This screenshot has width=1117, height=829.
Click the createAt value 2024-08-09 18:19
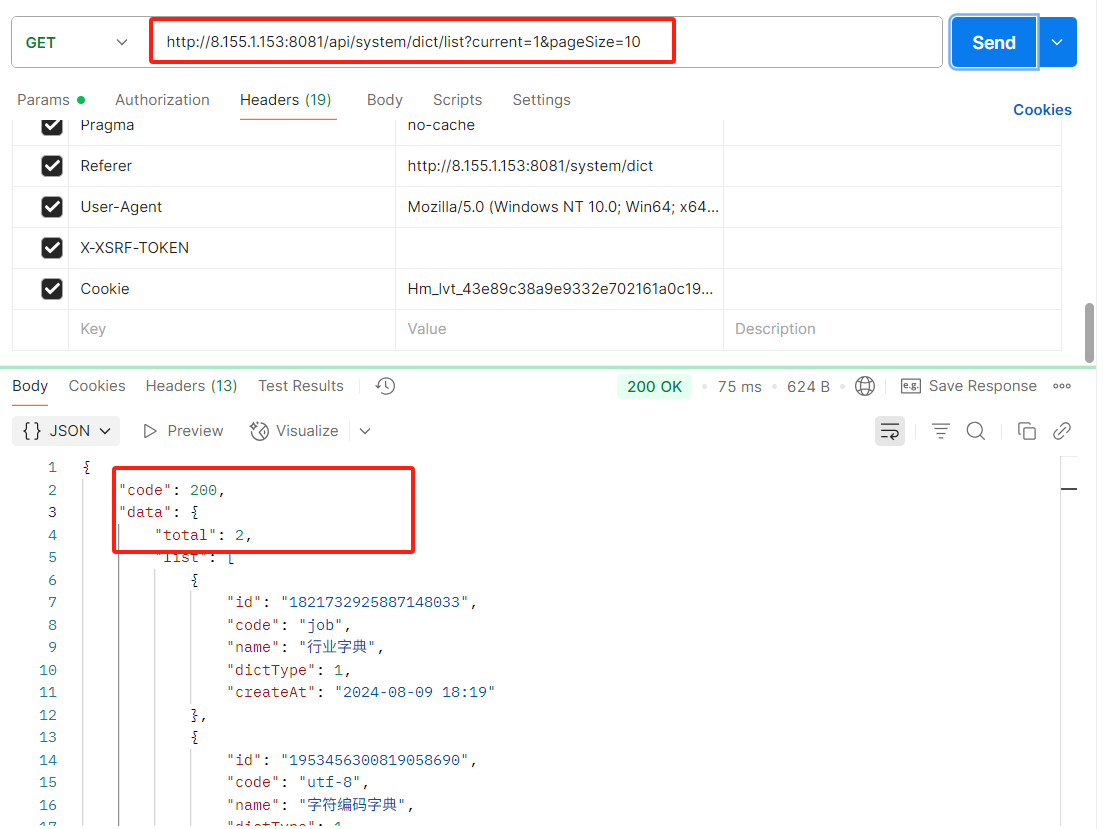click(x=415, y=692)
